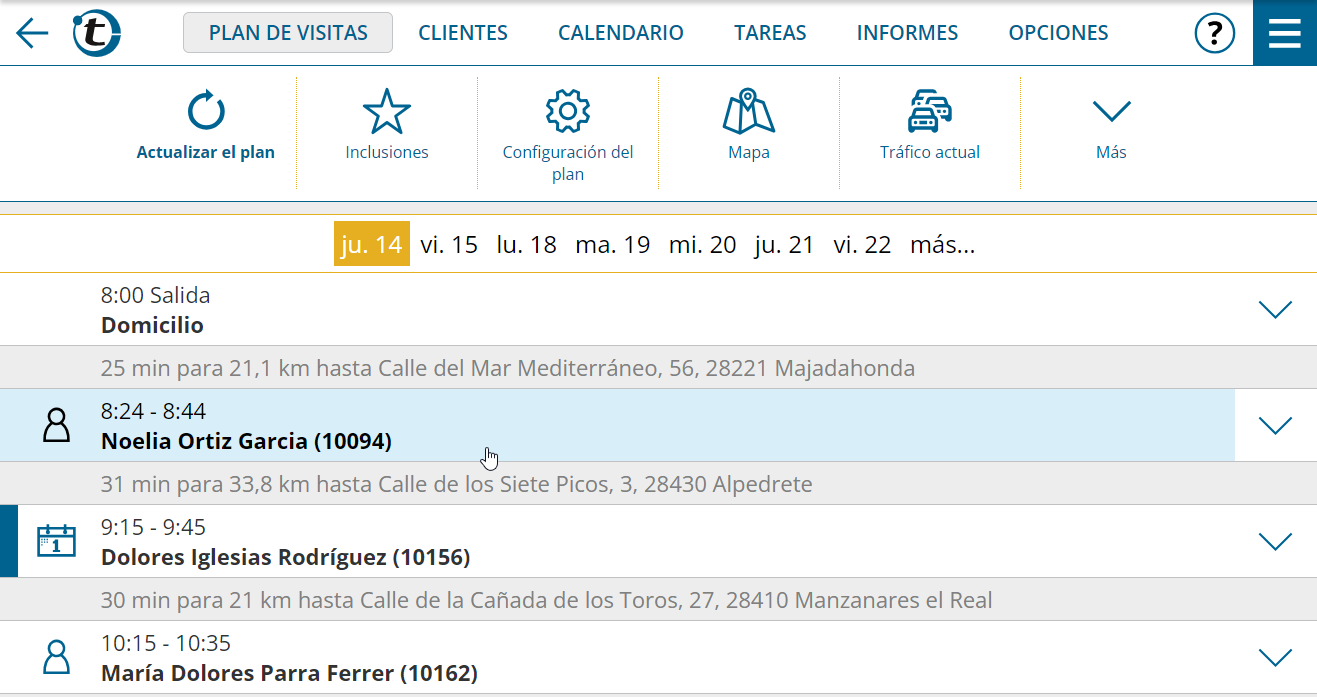Show Tráfico actual cars icon
Screen dimensions: 1317x697
pos(930,111)
